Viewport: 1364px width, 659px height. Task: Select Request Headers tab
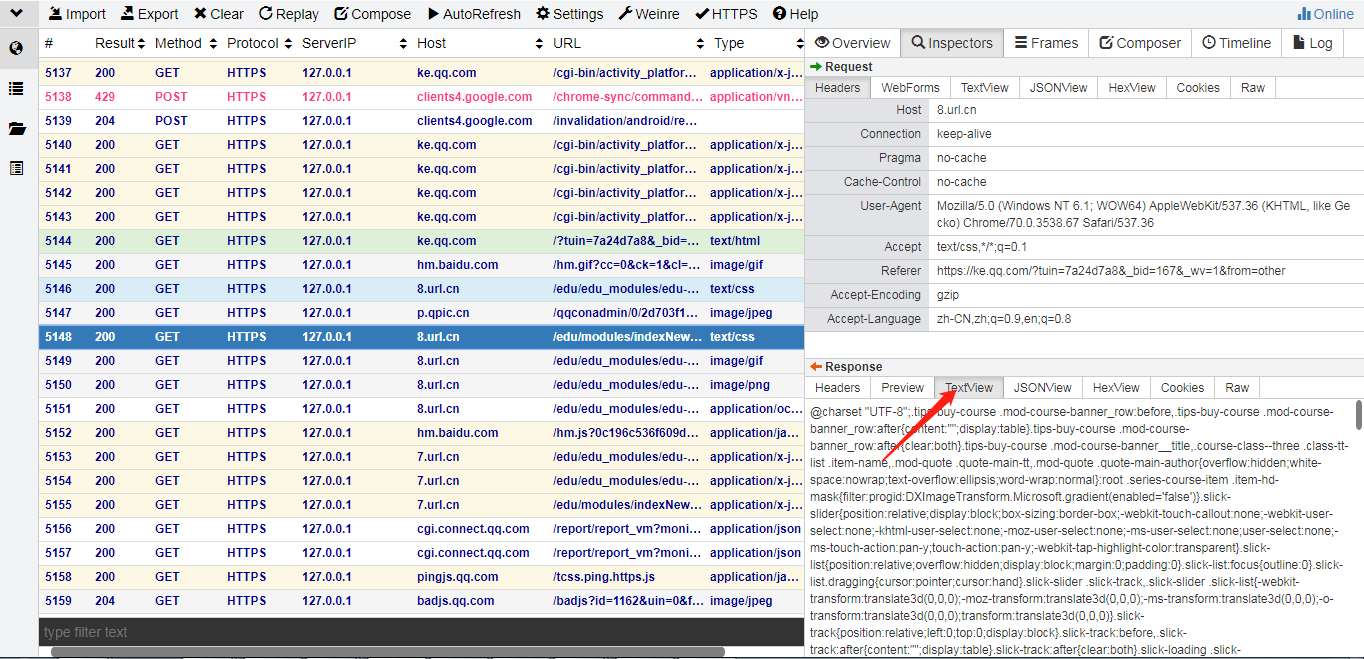tap(838, 88)
